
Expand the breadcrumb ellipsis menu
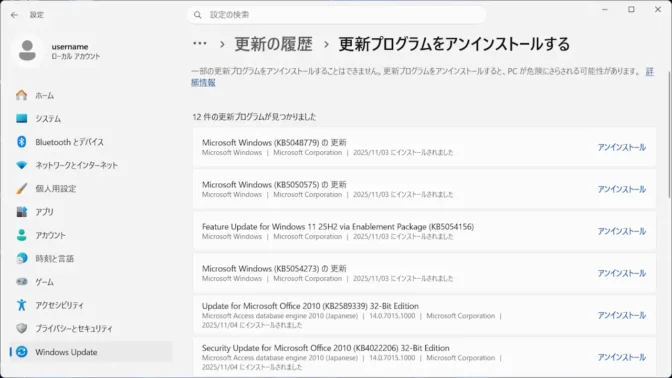pyautogui.click(x=200, y=44)
